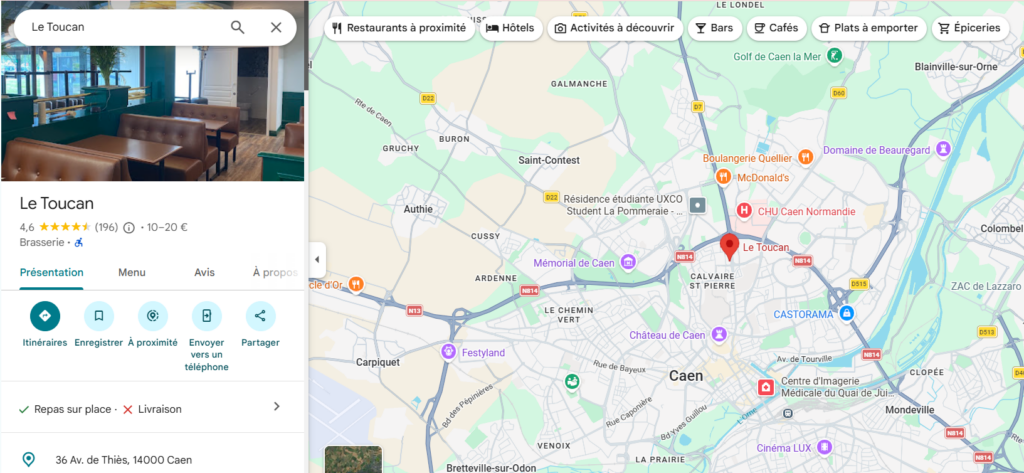Screen dimensions: 1024x473
Task: Open the Avis reviews tab
Action: click(x=204, y=272)
